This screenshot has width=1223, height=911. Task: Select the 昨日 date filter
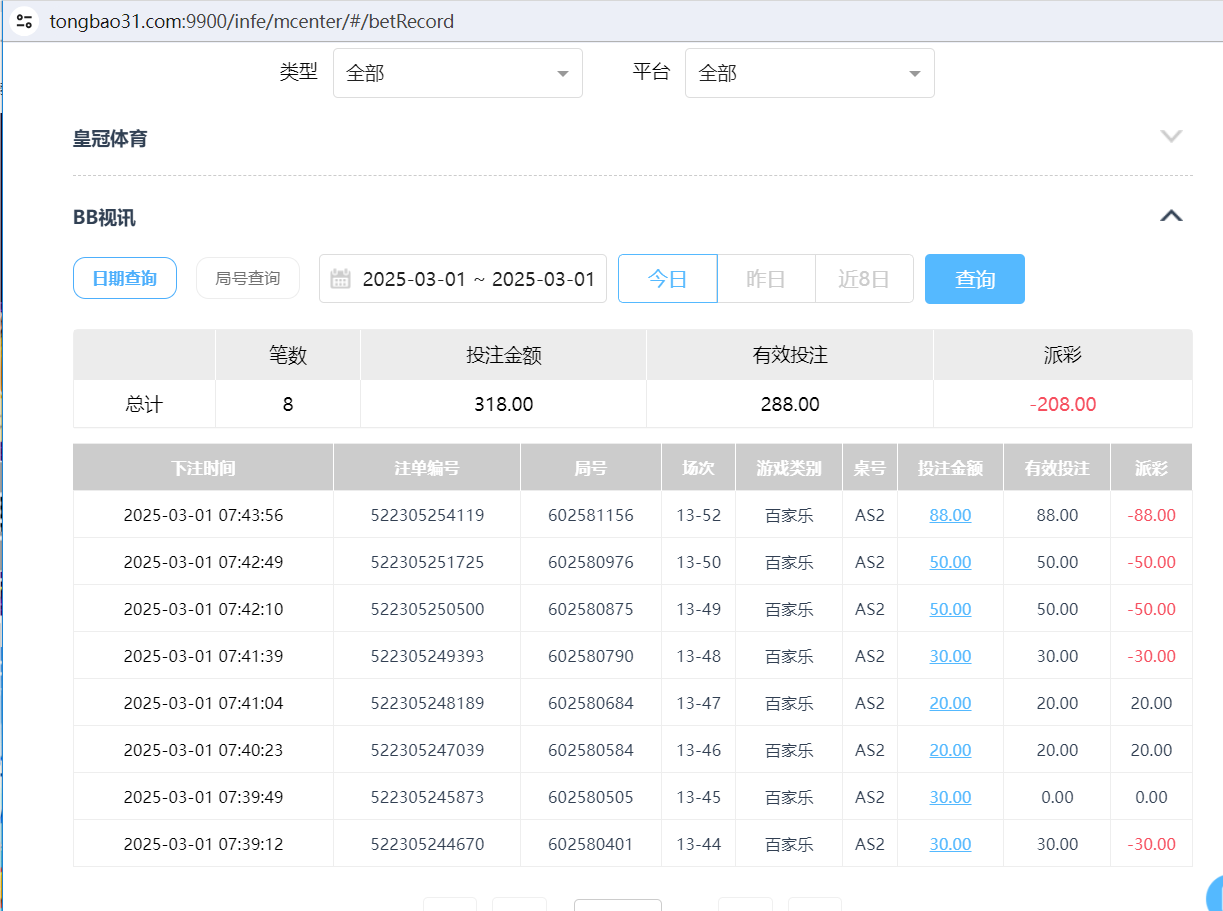point(766,278)
